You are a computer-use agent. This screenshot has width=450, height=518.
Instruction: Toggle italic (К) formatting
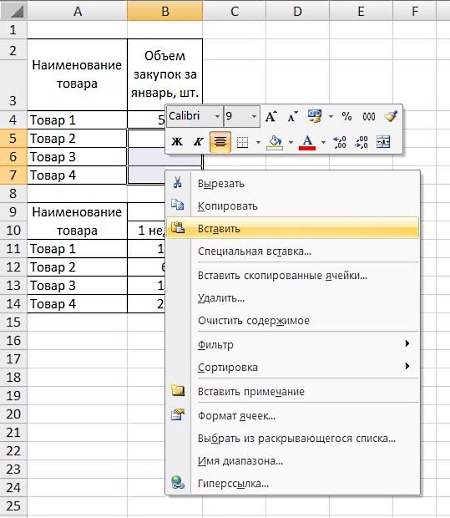point(198,142)
